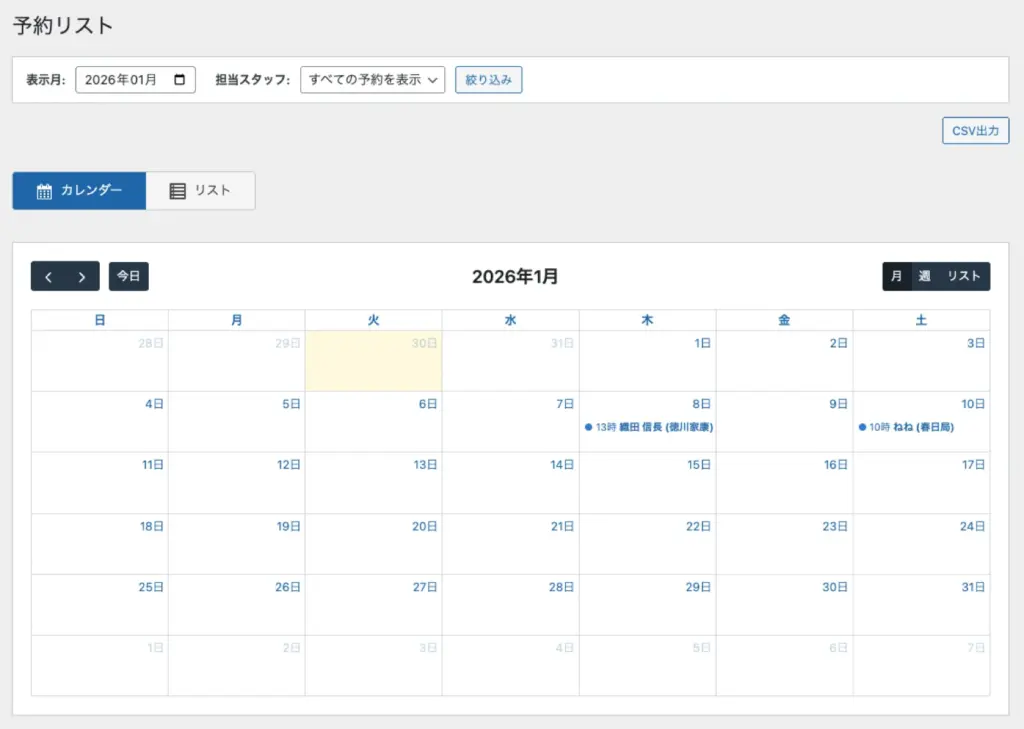Expand the 担当スタッフ dropdown
The width and height of the screenshot is (1024, 729).
(372, 80)
